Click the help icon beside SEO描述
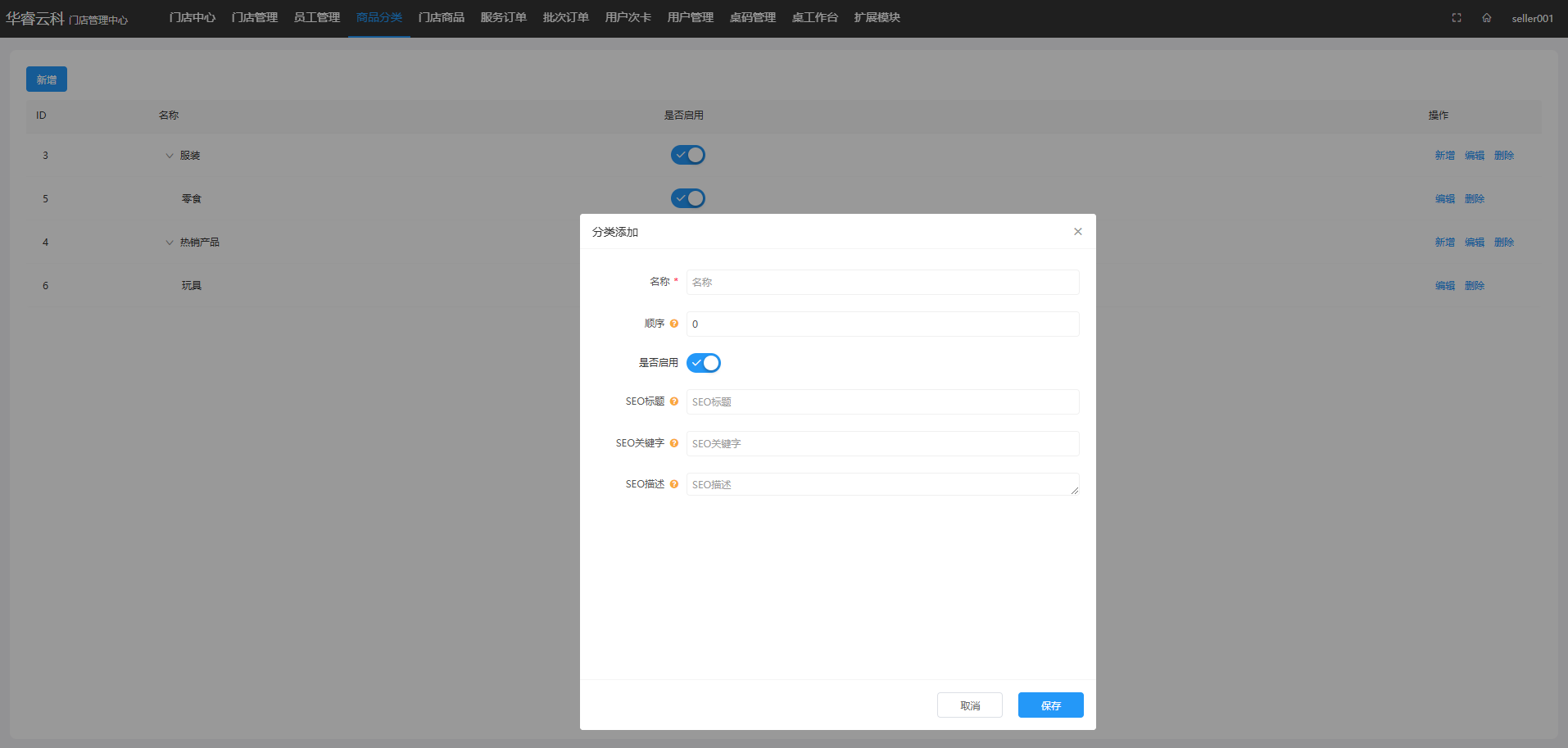Viewport: 1568px width, 748px height. coord(674,484)
